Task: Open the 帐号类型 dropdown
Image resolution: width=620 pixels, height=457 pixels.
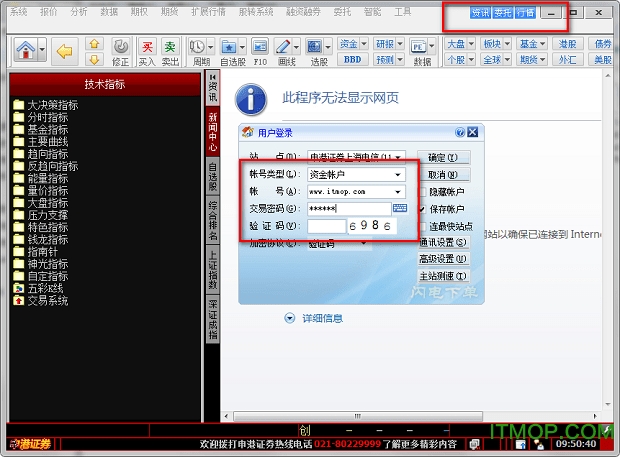Action: [x=398, y=174]
